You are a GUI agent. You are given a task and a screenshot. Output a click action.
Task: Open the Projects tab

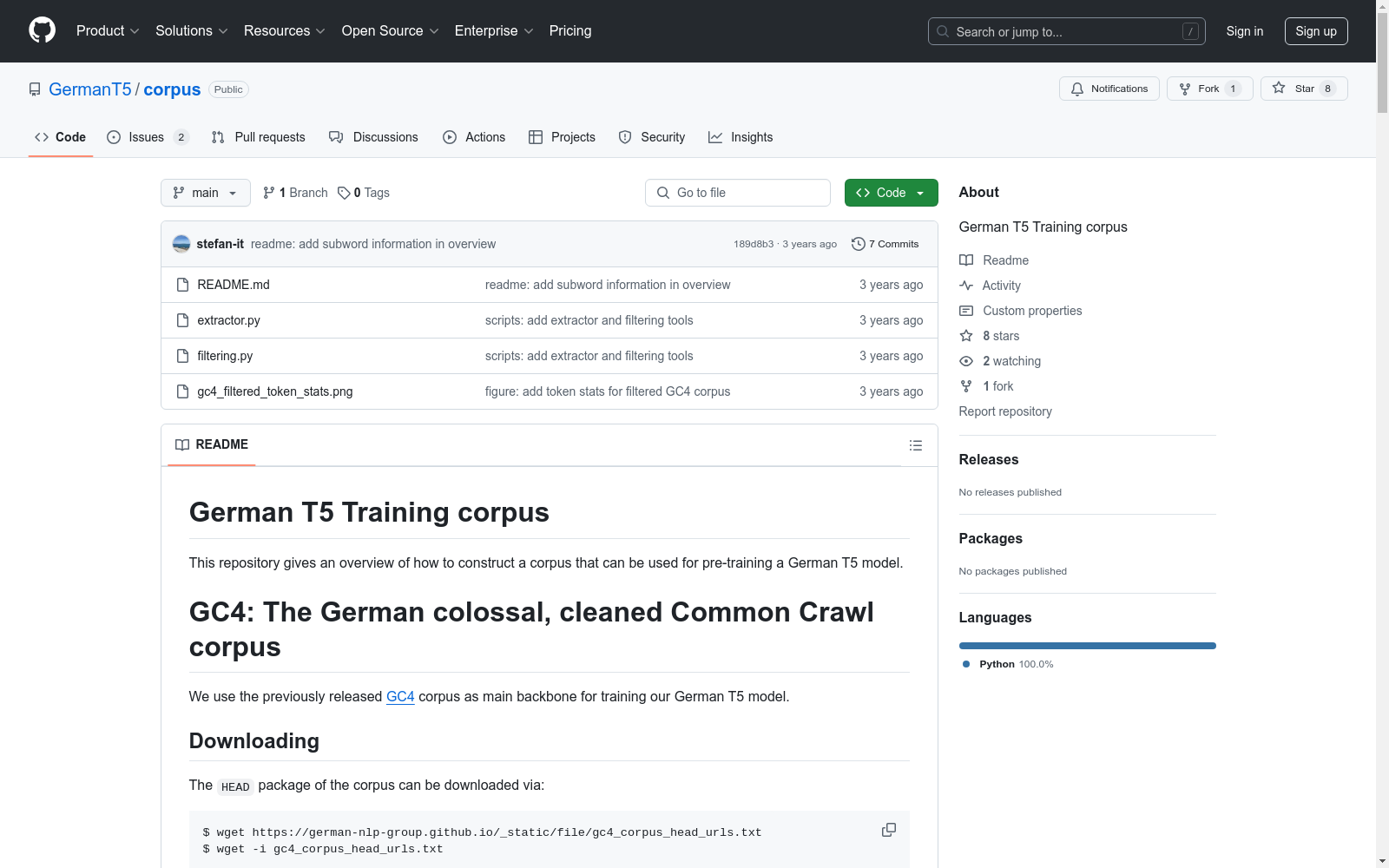tap(562, 137)
